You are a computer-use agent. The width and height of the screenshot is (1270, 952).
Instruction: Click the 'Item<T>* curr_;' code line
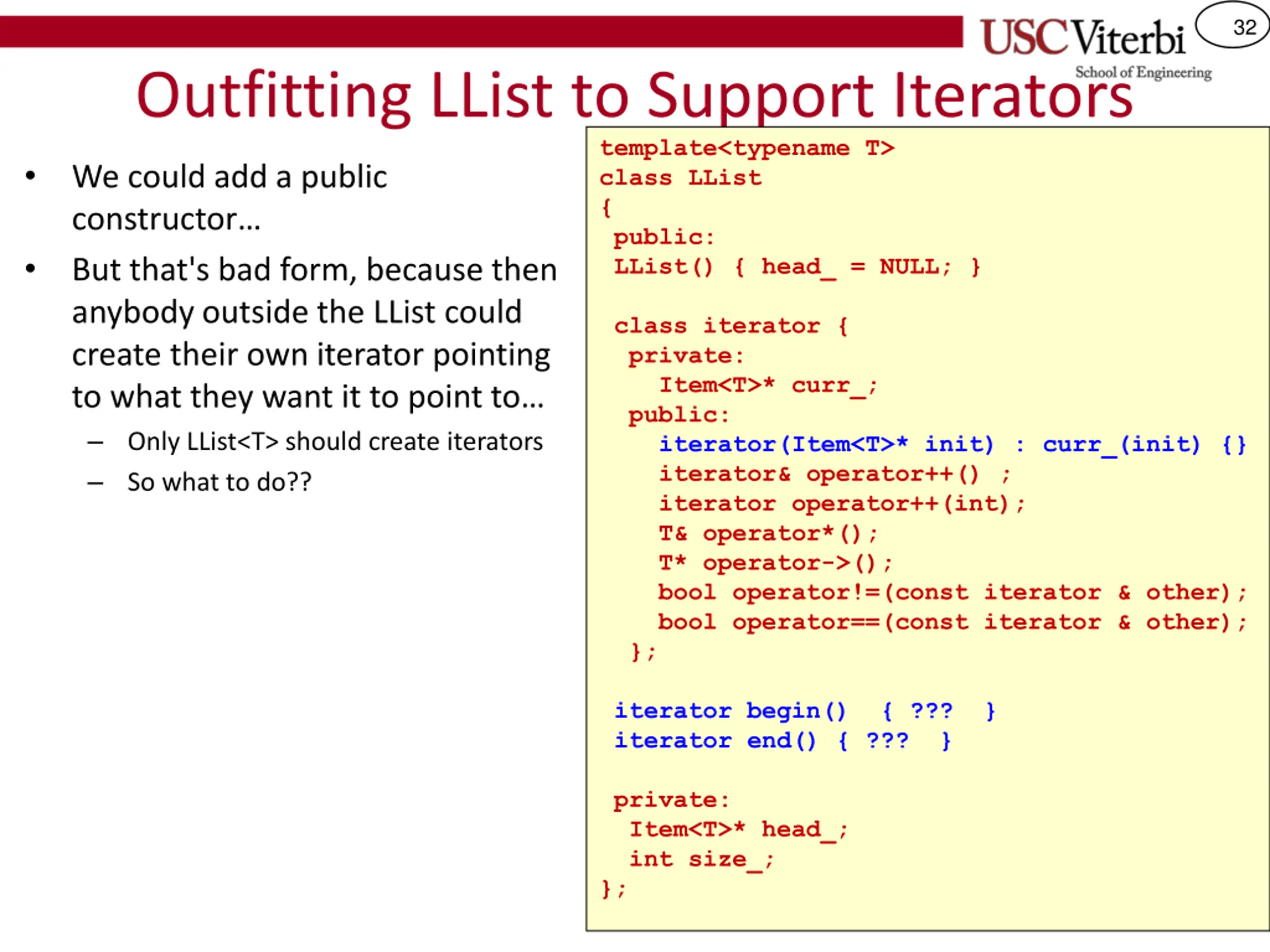(767, 386)
